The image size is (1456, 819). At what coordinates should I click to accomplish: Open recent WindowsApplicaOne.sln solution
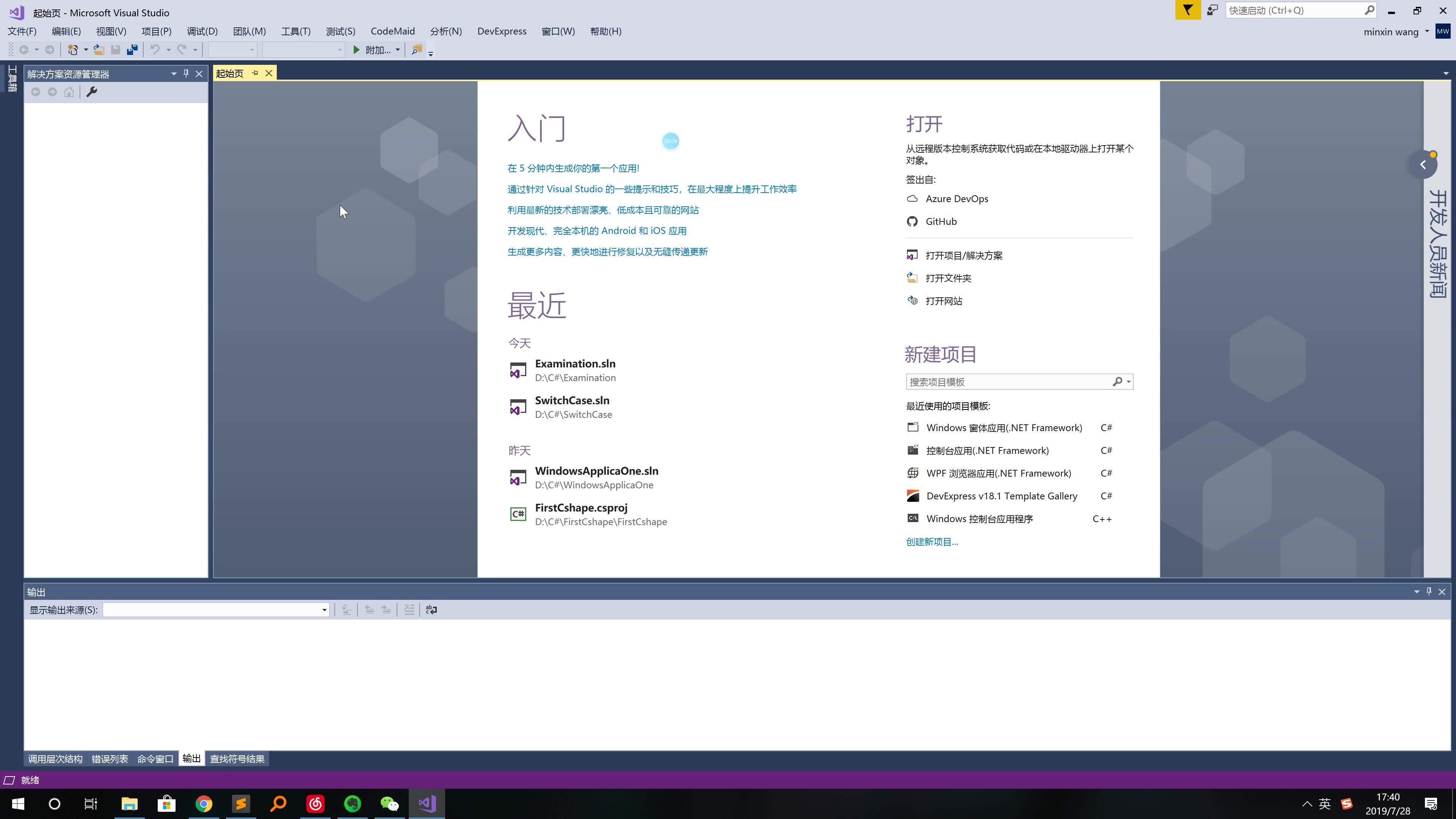tap(584, 478)
